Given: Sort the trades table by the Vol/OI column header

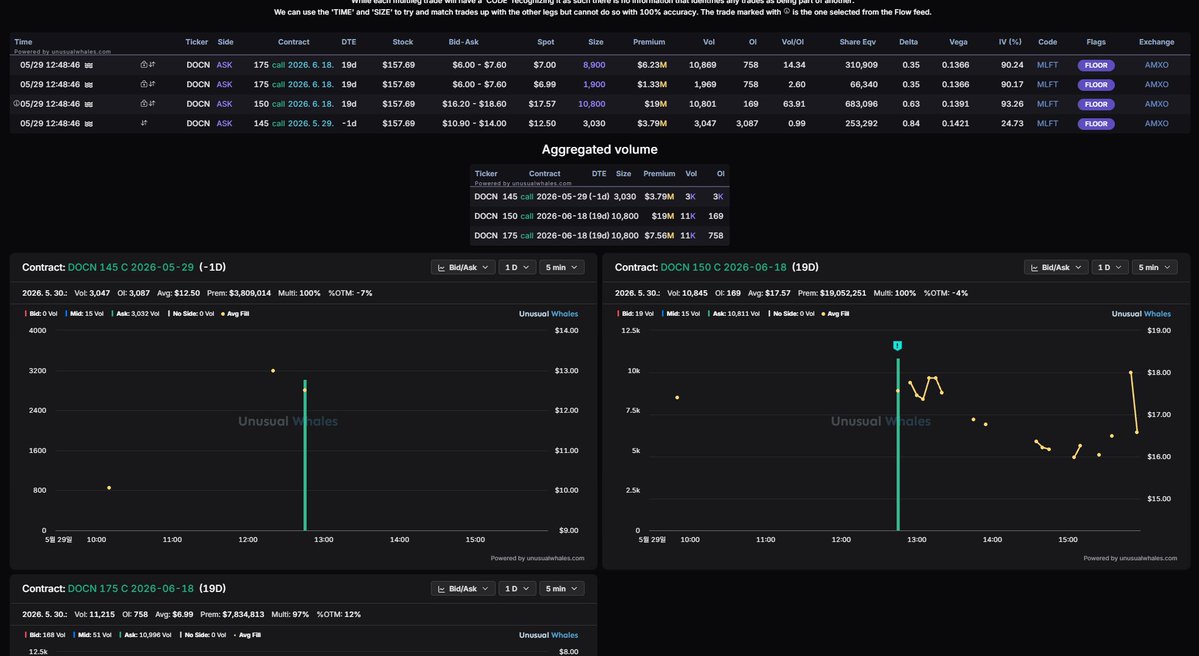Looking at the screenshot, I should click(792, 42).
